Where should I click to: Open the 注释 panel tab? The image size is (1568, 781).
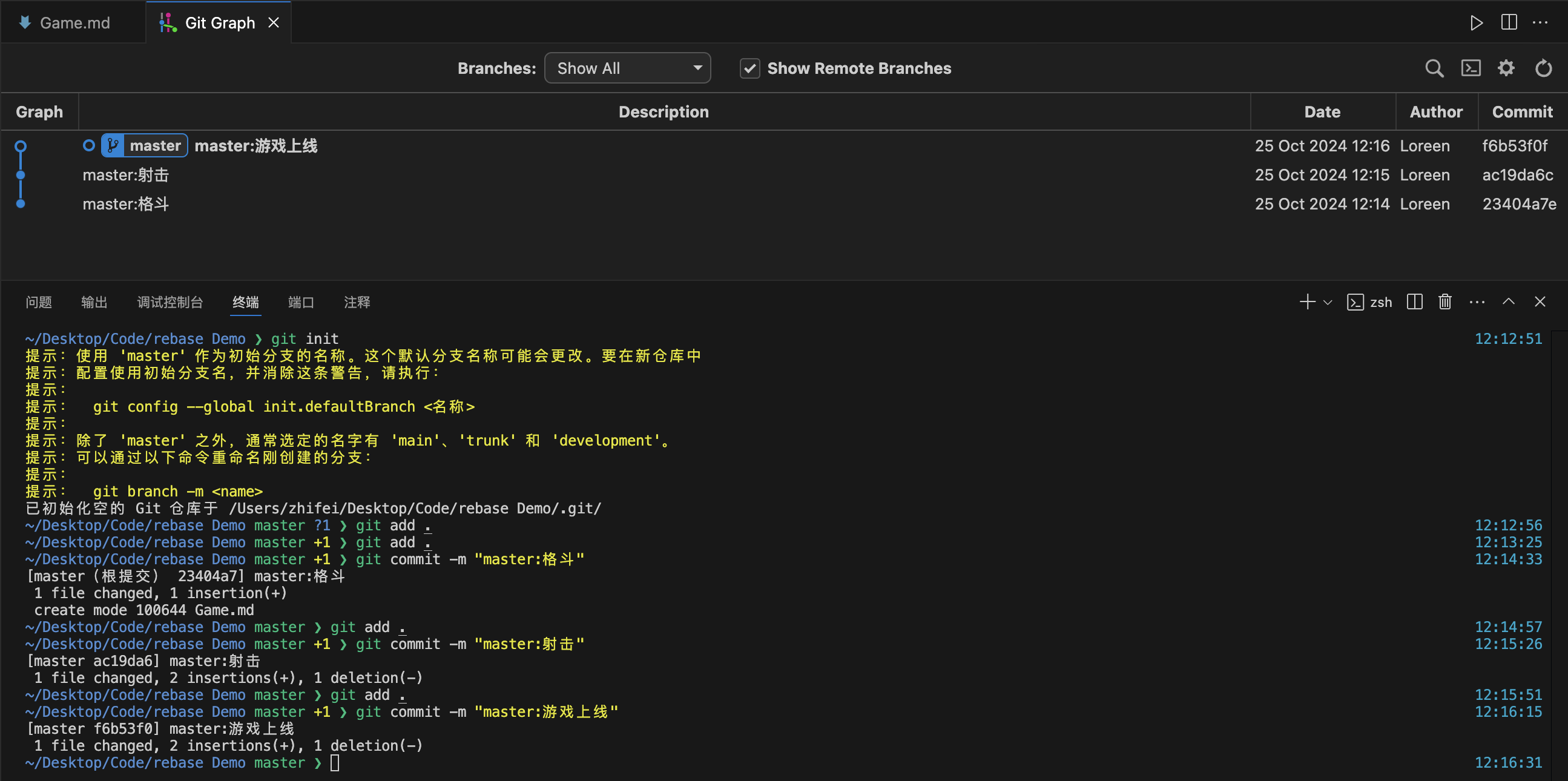click(x=357, y=302)
